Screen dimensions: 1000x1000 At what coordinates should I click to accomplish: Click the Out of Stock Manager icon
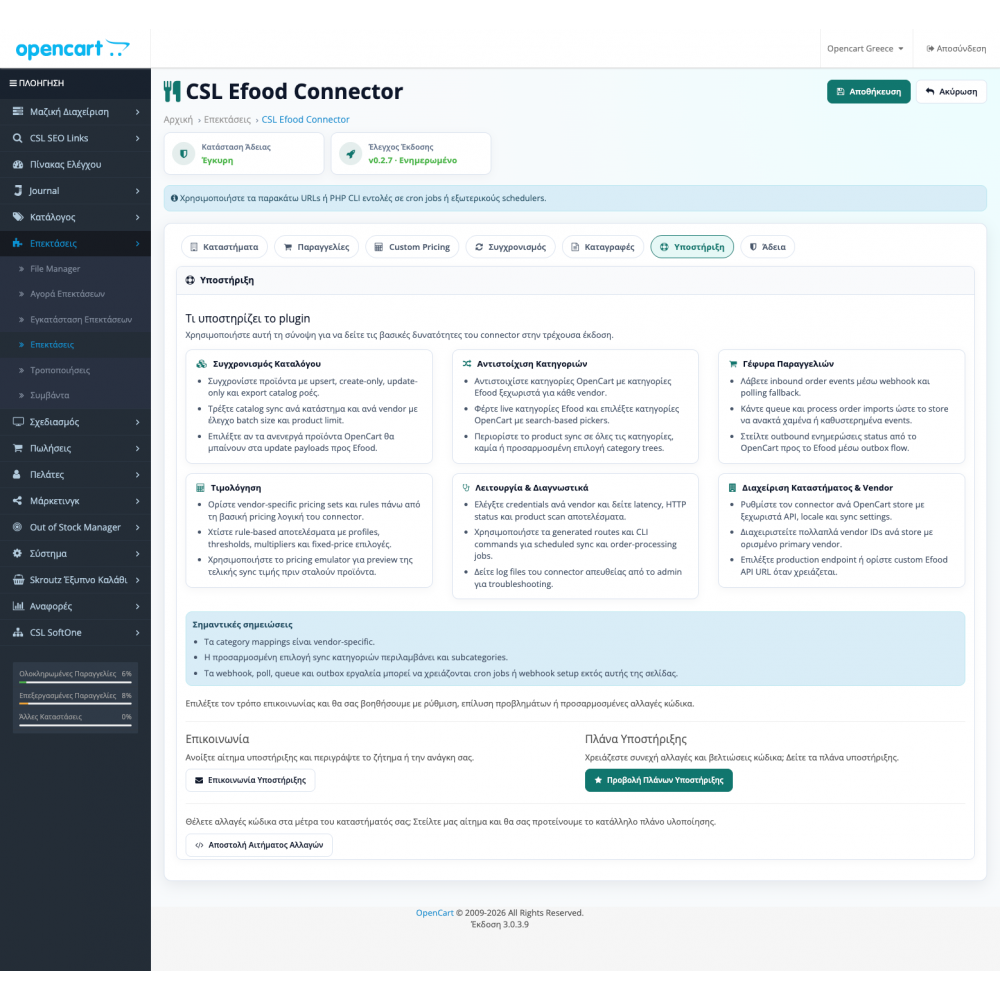point(17,527)
